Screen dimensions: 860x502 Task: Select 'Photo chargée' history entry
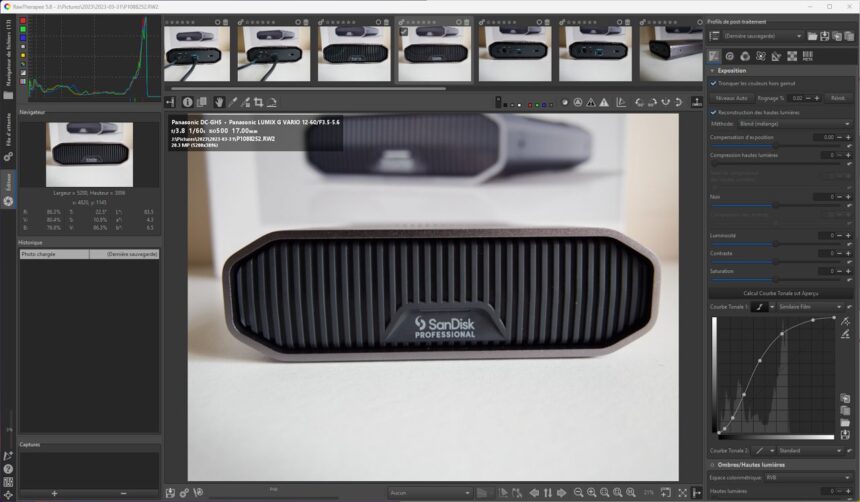click(89, 254)
